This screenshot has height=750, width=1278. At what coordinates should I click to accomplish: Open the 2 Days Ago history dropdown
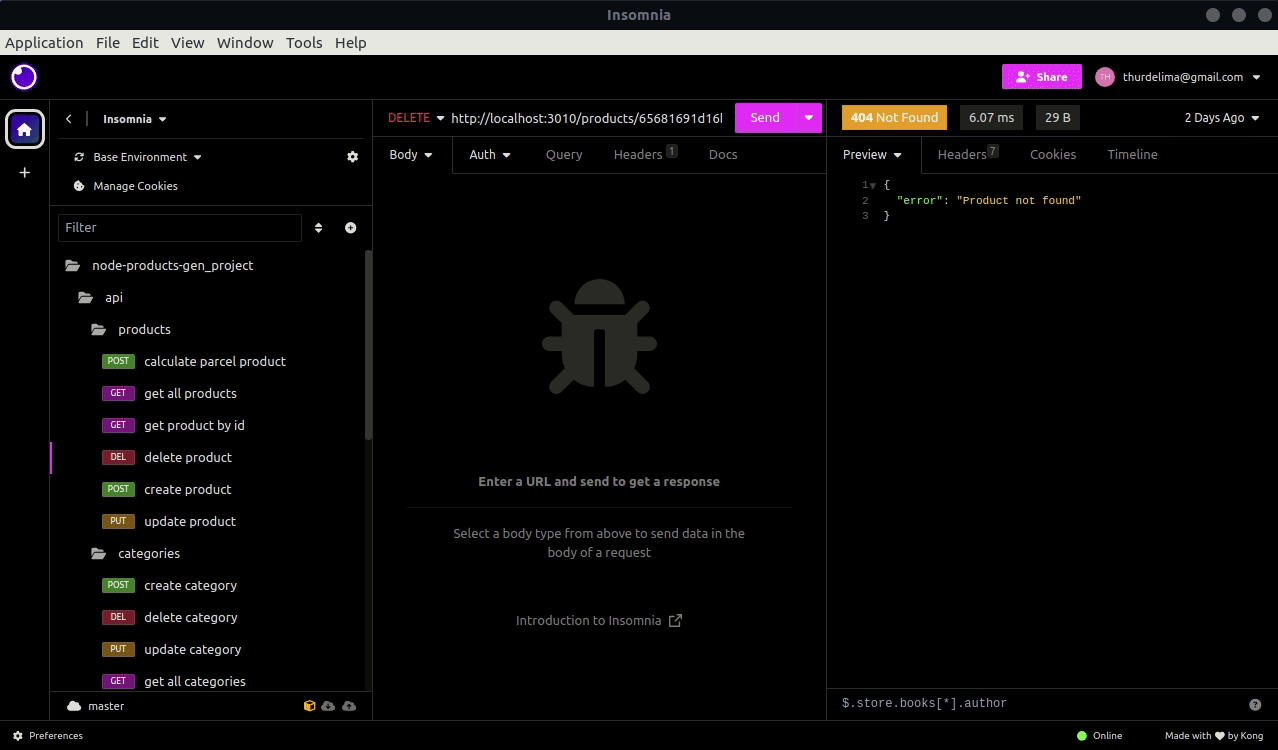pyautogui.click(x=1222, y=118)
